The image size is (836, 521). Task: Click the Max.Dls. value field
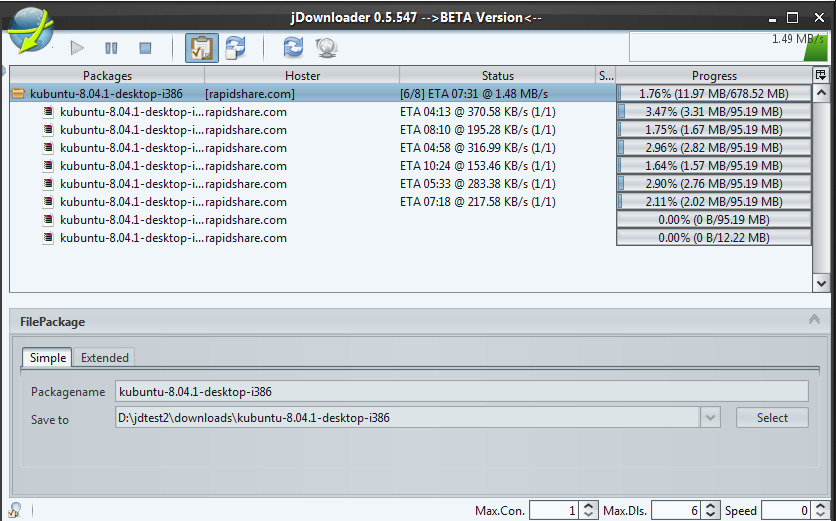[676, 511]
